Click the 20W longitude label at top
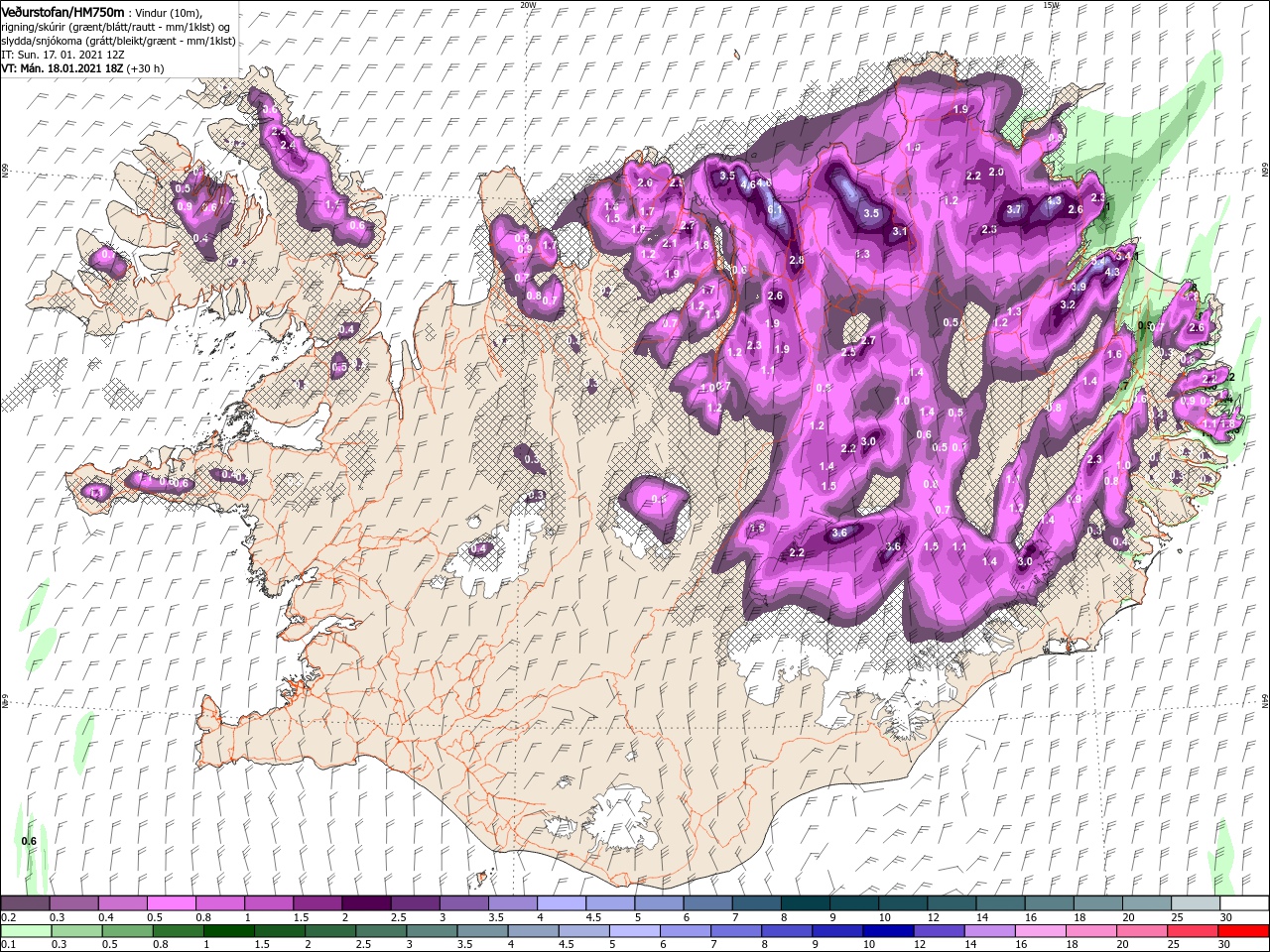The width and height of the screenshot is (1270, 952). (529, 4)
